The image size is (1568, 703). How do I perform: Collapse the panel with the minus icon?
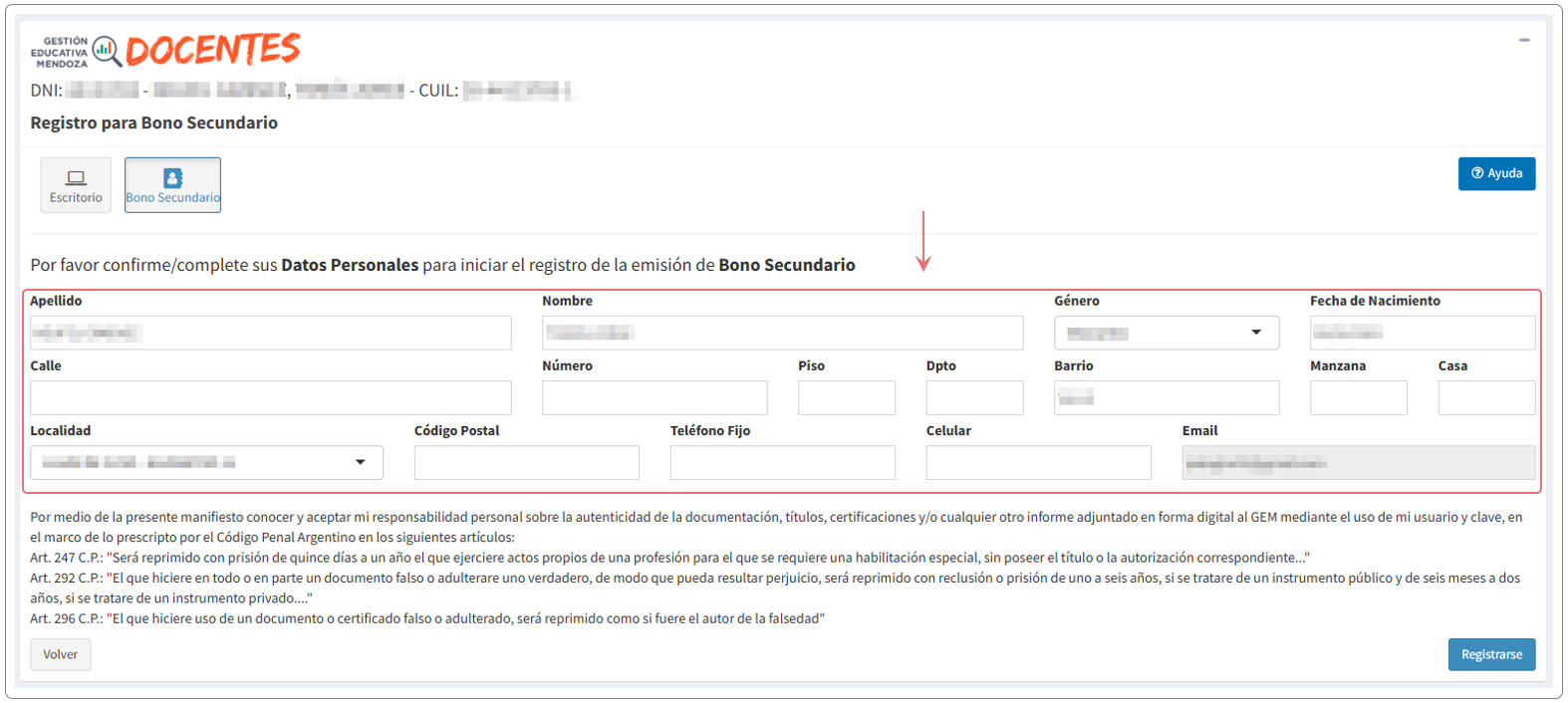(x=1523, y=41)
